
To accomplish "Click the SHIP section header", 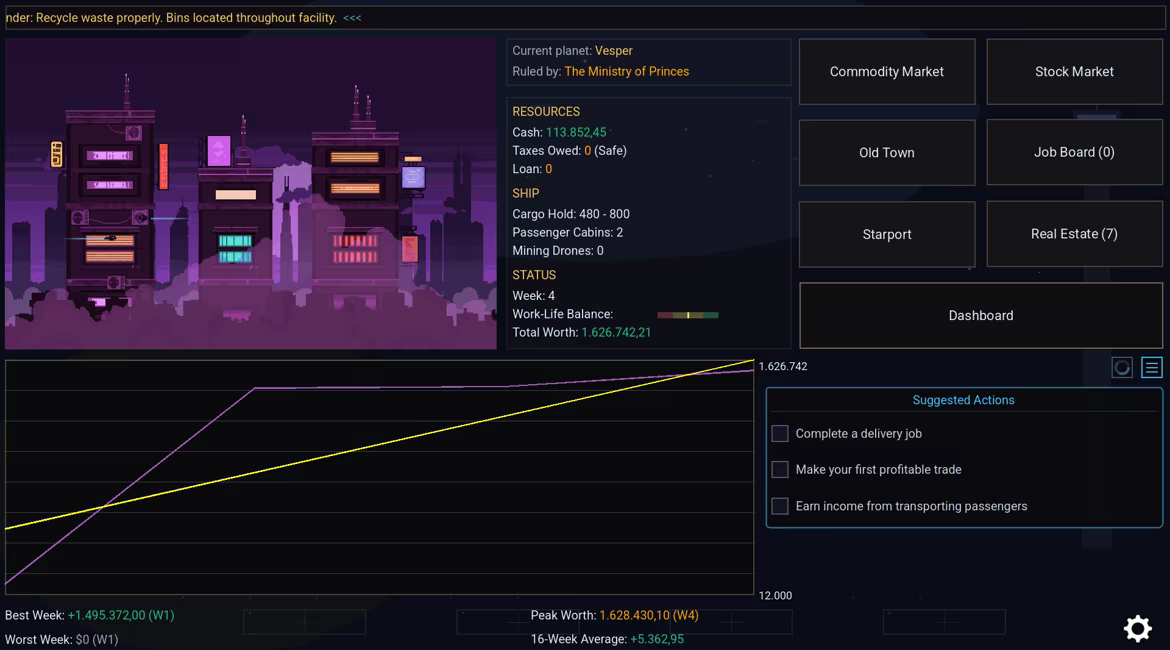I will (525, 193).
